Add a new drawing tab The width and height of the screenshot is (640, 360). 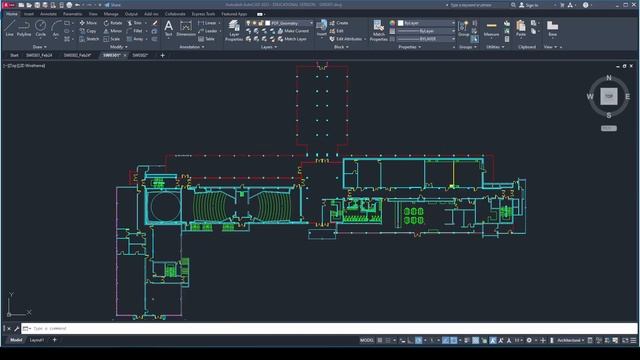pyautogui.click(x=162, y=55)
